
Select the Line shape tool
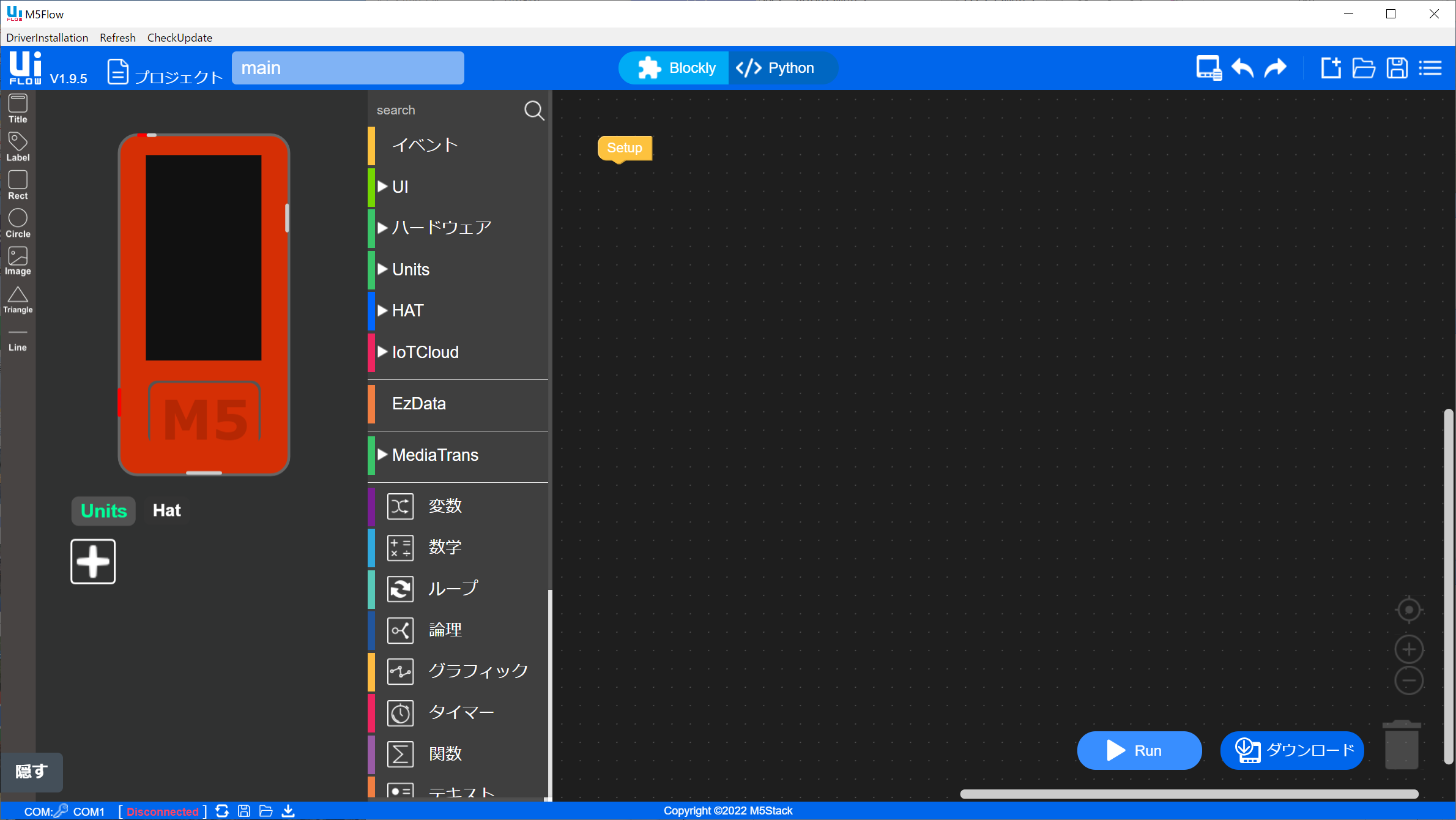point(18,340)
